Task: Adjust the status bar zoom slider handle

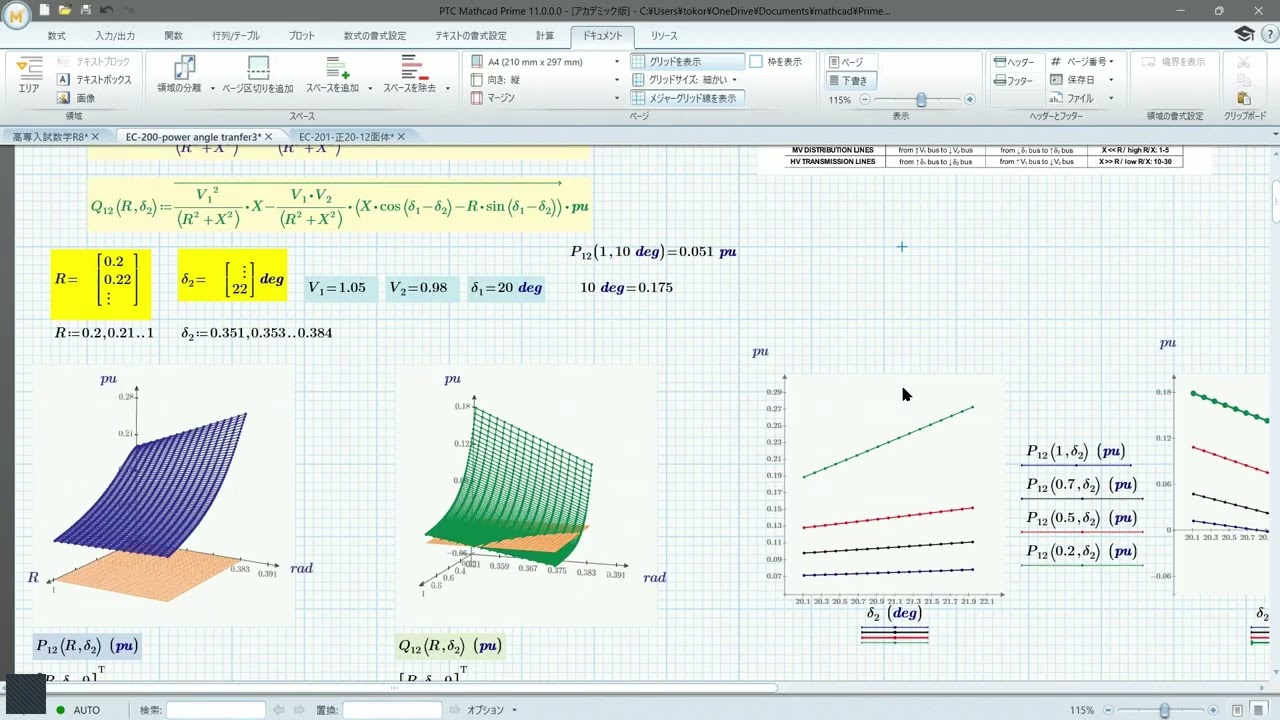Action: pos(1164,710)
